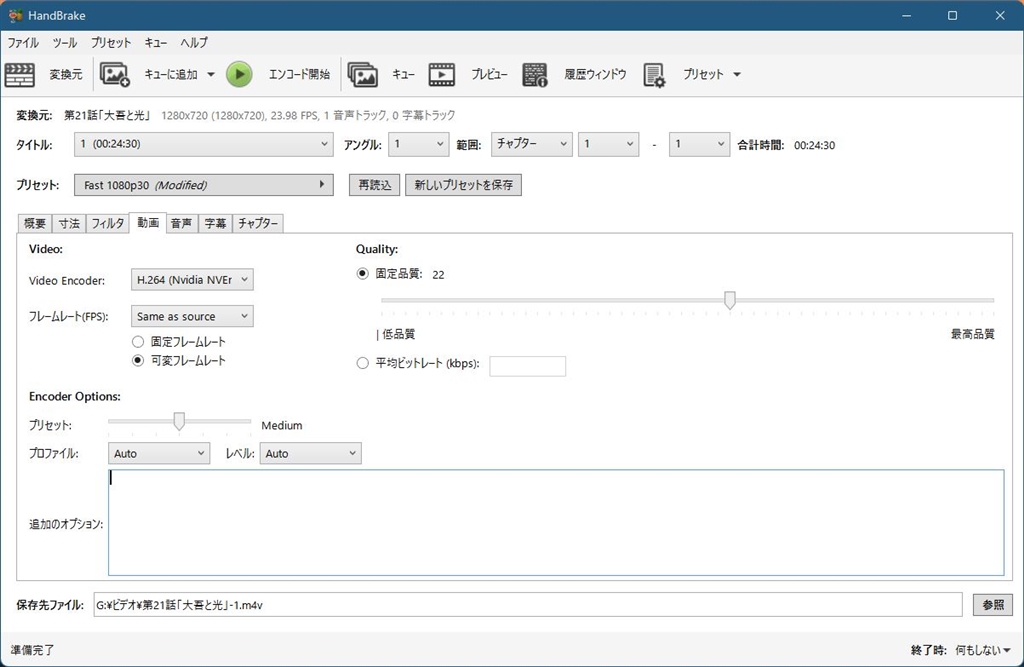Click the 参照 browse button

click(993, 605)
